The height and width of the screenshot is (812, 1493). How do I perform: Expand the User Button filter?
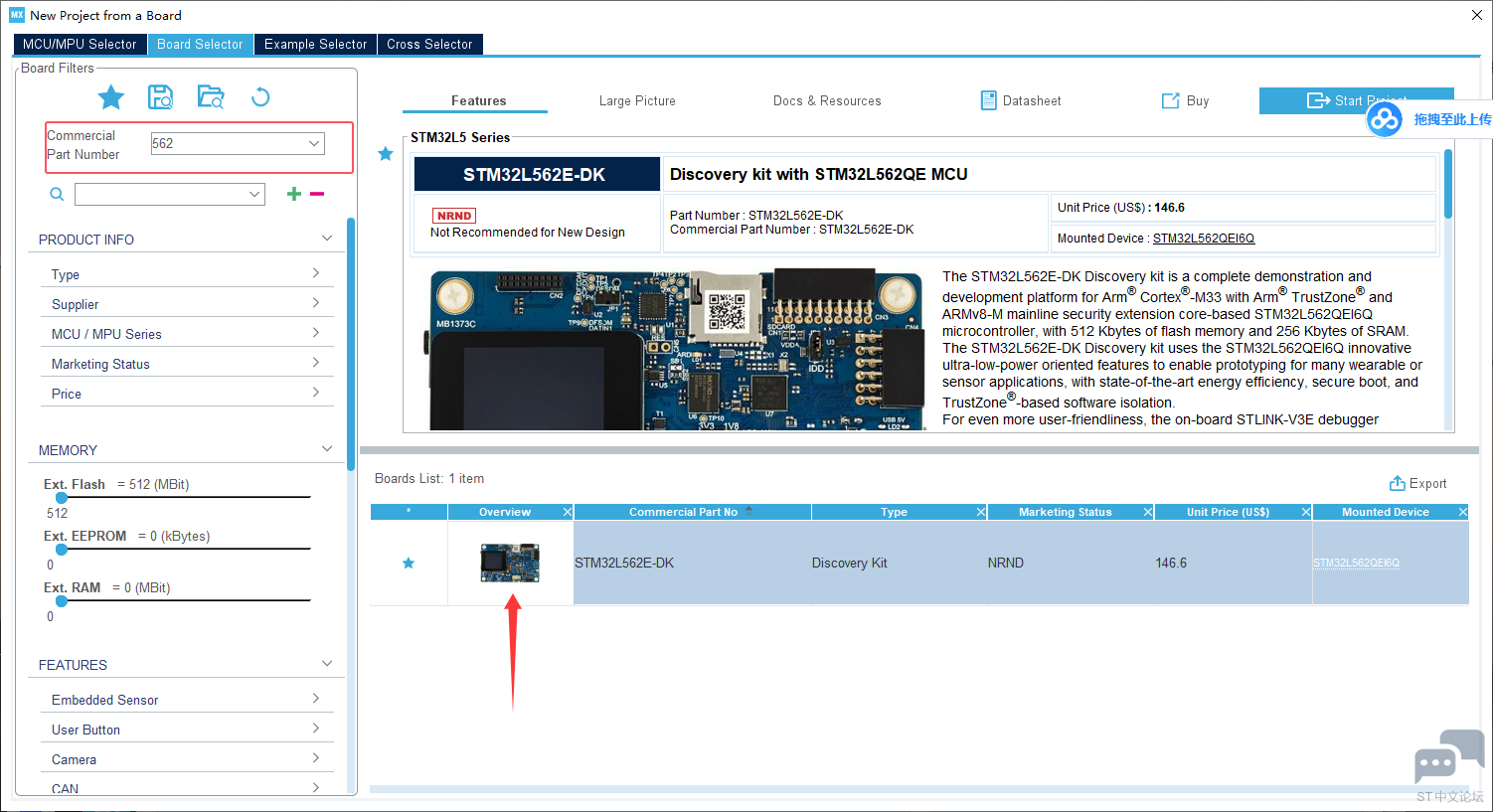(315, 729)
